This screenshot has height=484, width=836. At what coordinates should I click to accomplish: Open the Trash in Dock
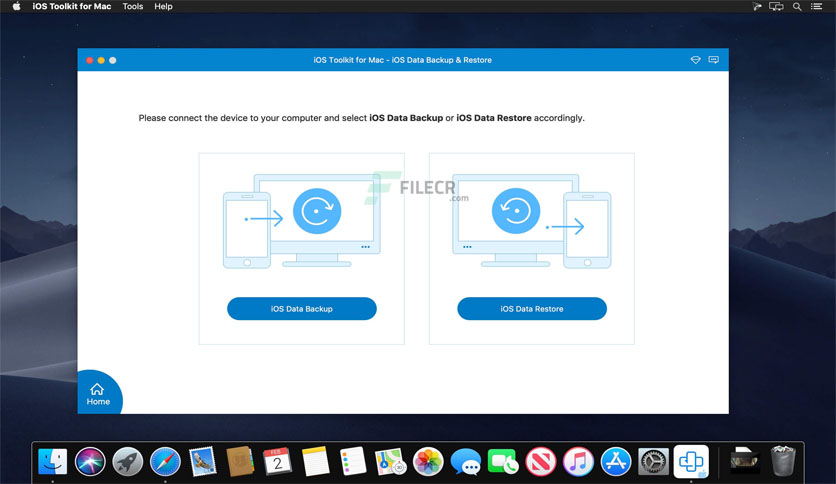(x=783, y=462)
